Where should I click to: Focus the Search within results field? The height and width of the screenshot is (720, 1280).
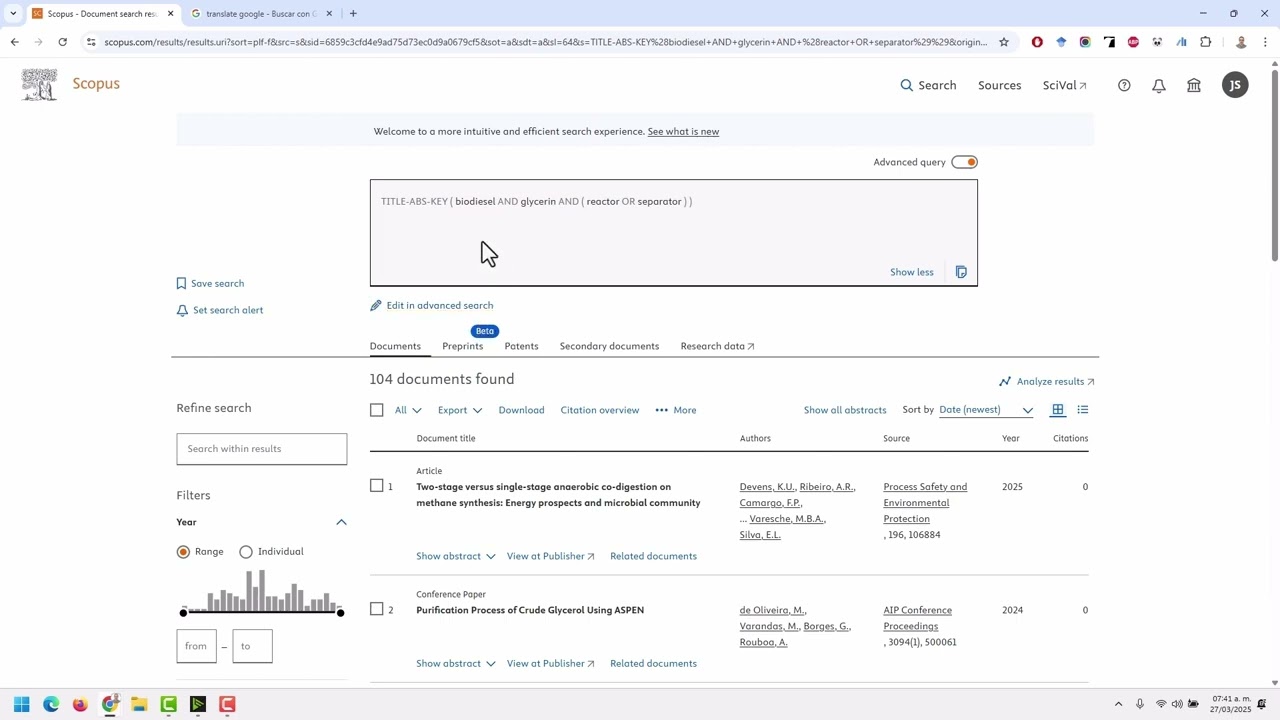[262, 449]
